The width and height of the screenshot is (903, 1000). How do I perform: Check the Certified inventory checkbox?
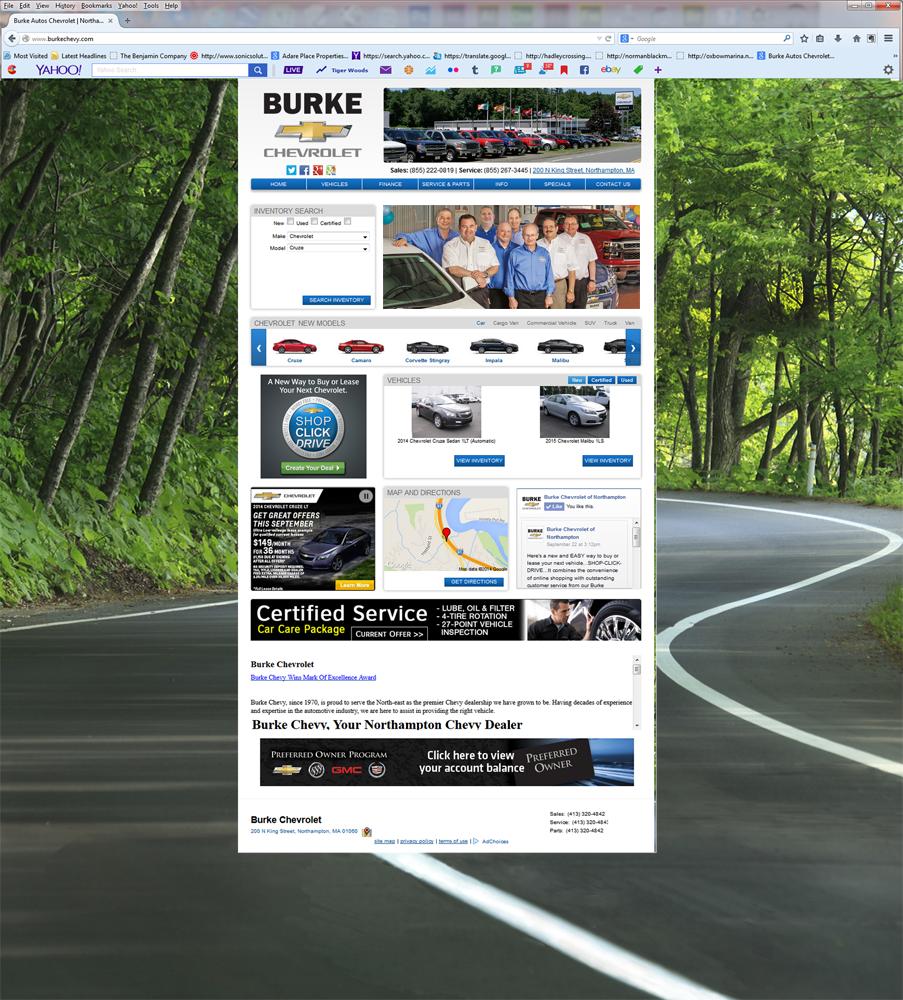(348, 221)
